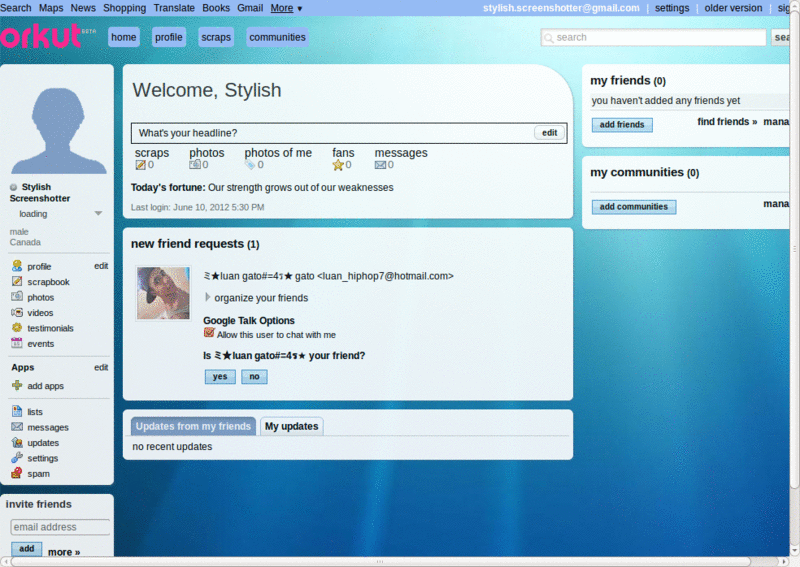Switch to Updates from my friends tab
Screen dimensions: 800x567
click(x=193, y=426)
